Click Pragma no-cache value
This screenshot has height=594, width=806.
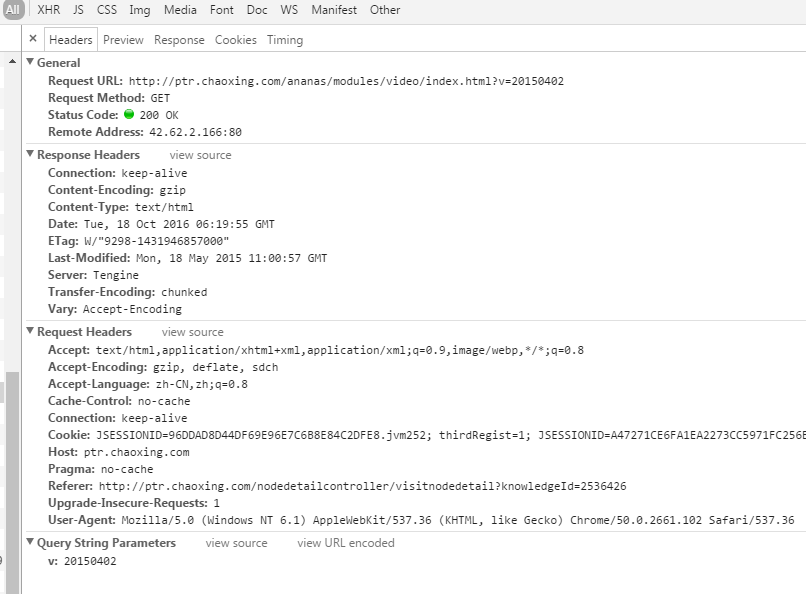(127, 469)
